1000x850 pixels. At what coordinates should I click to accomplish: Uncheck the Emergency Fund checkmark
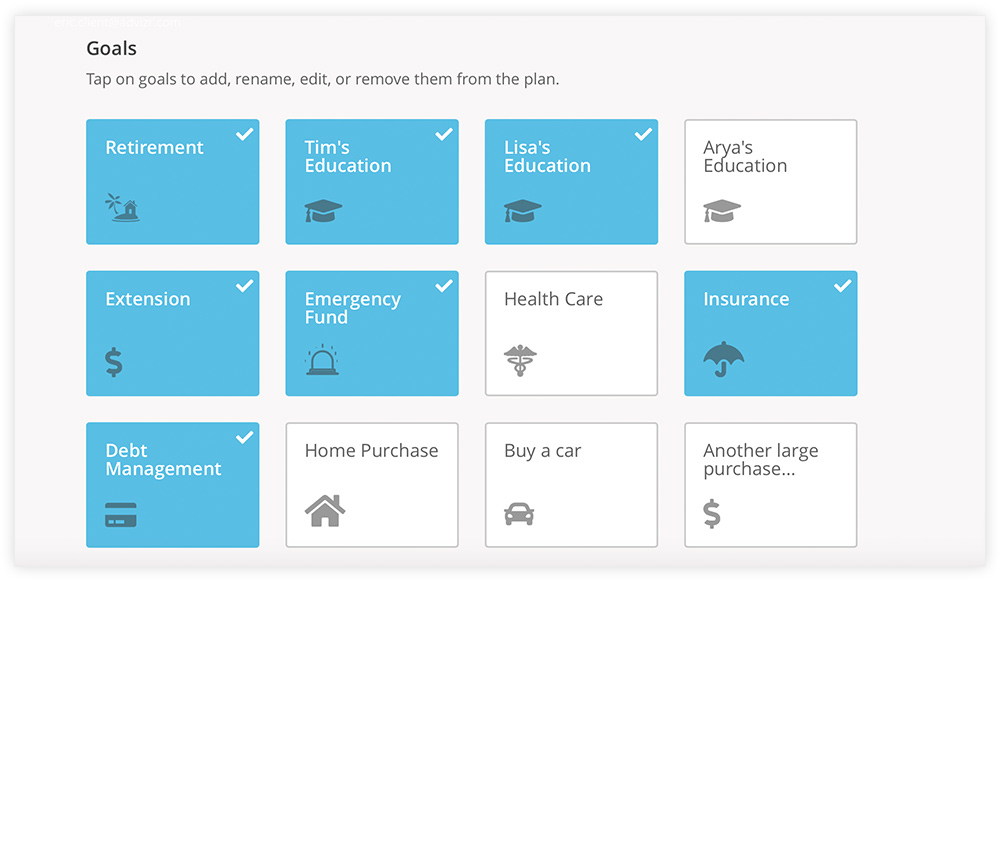click(444, 286)
